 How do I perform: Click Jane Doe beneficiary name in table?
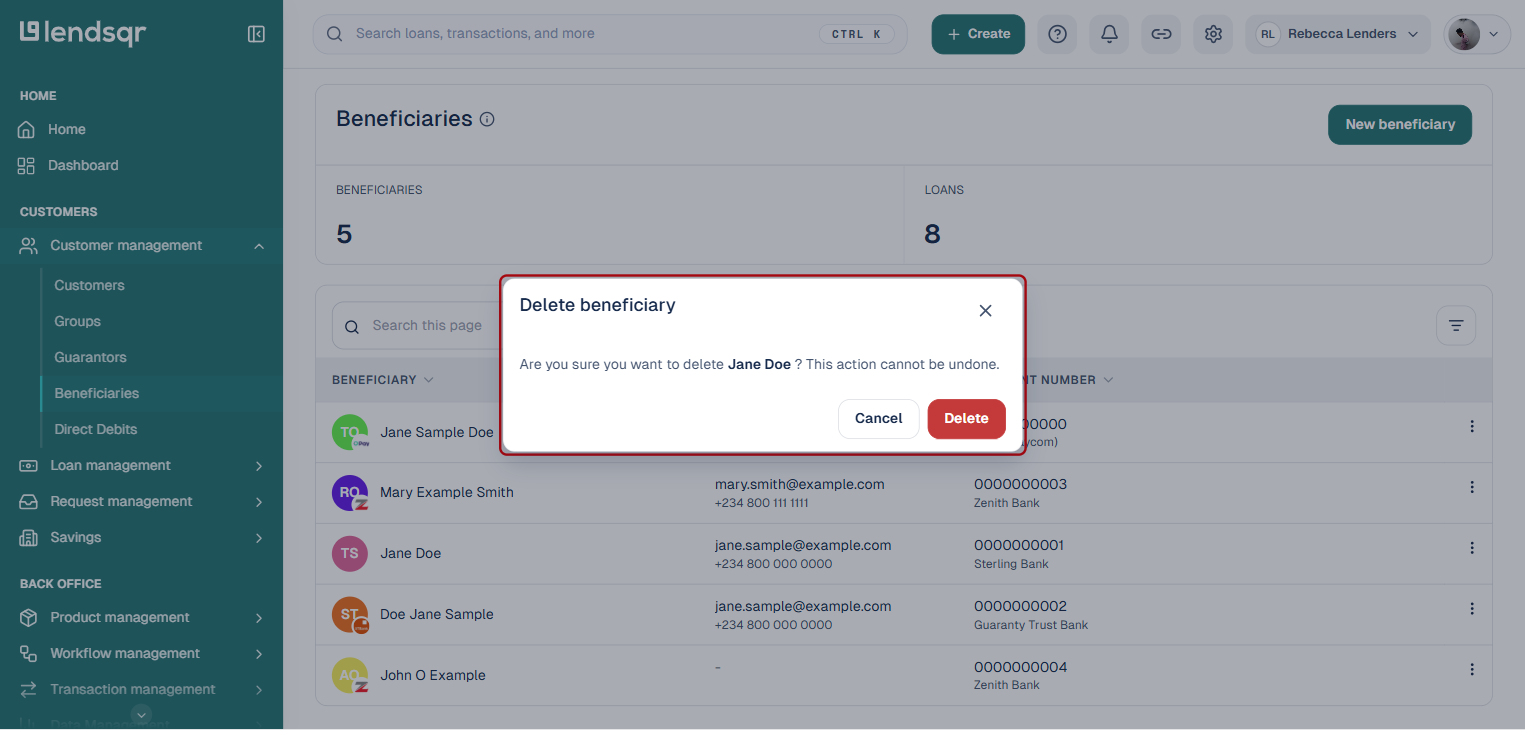(x=410, y=554)
